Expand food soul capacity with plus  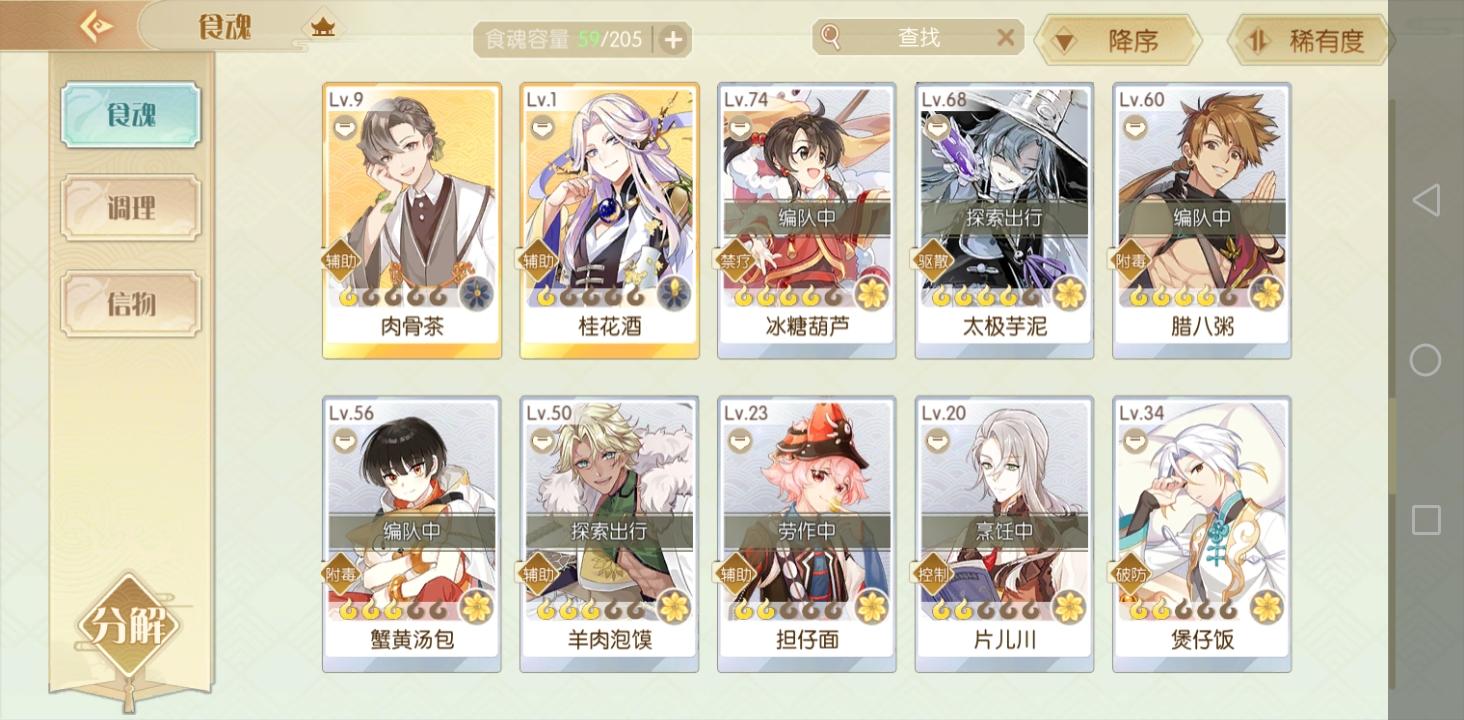click(674, 40)
